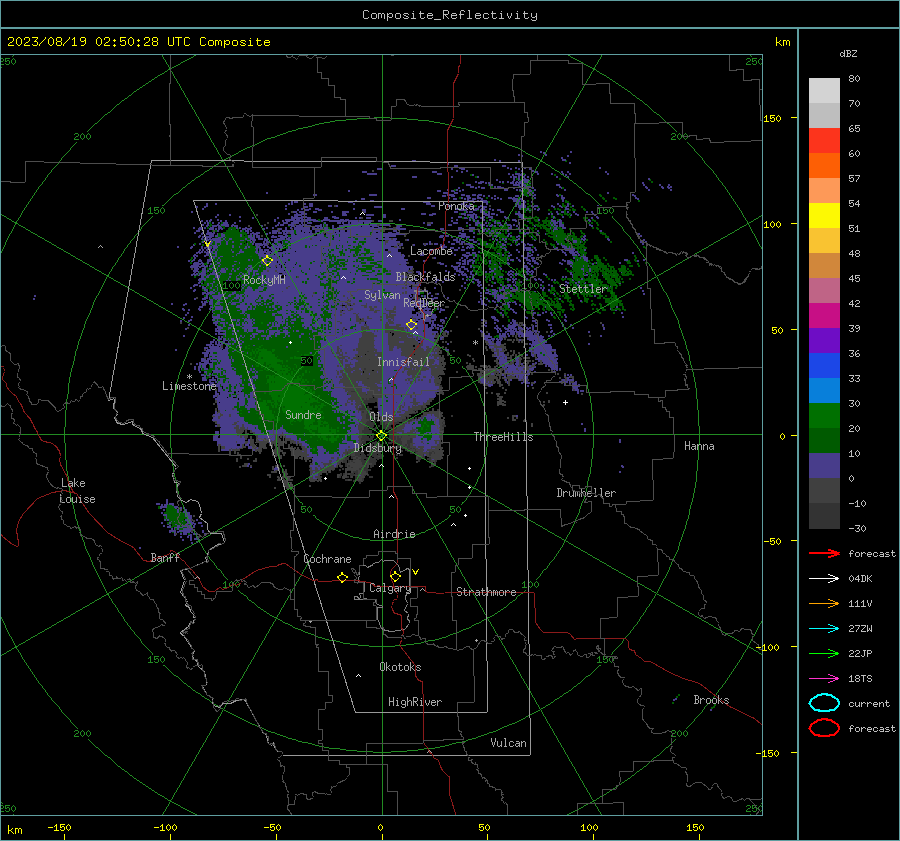The height and width of the screenshot is (841, 900).
Task: Select the dark orange 60–57 dBZ swatch
Action: (824, 166)
